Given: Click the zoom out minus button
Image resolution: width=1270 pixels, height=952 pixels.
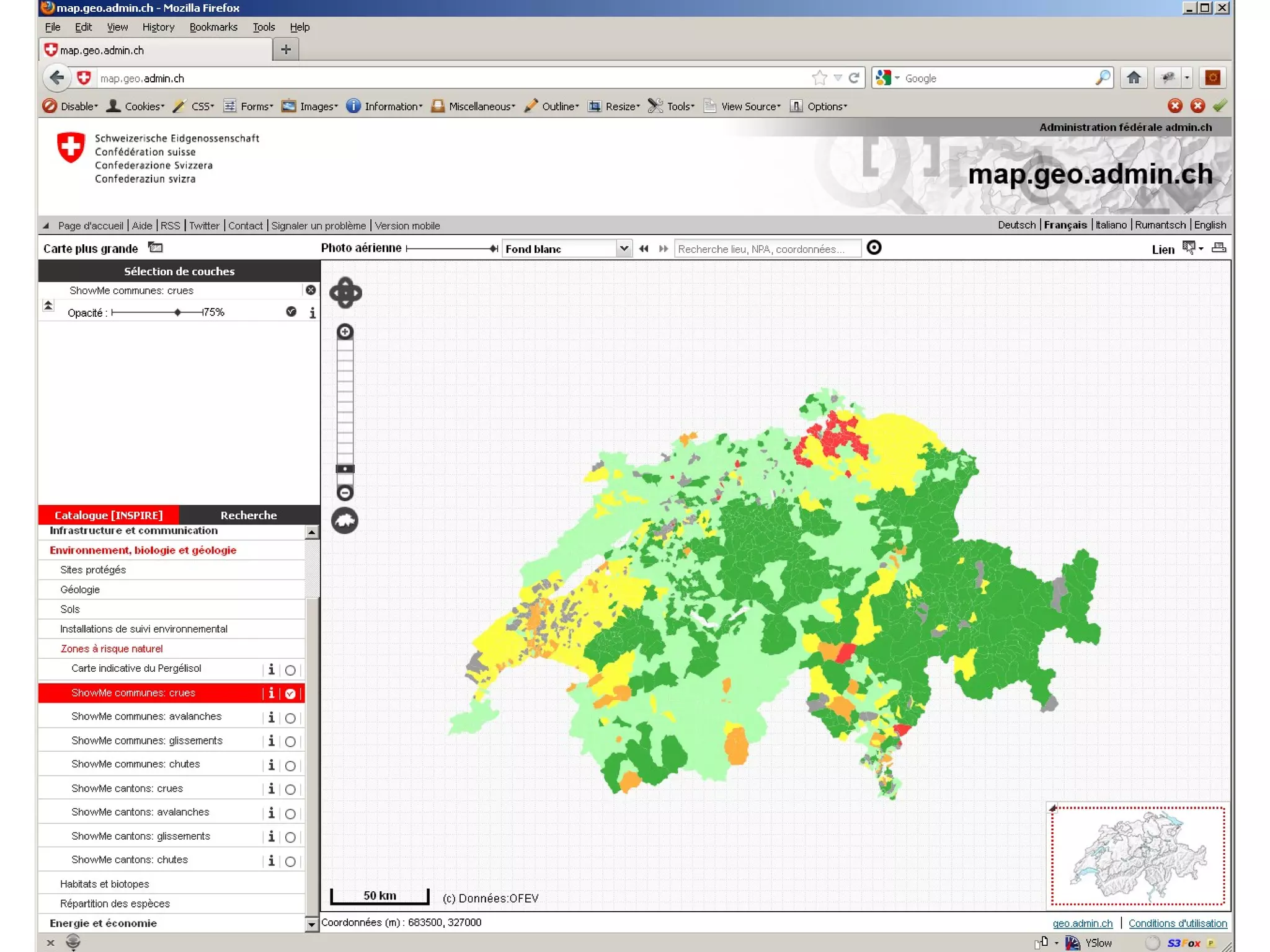Looking at the screenshot, I should pyautogui.click(x=345, y=493).
